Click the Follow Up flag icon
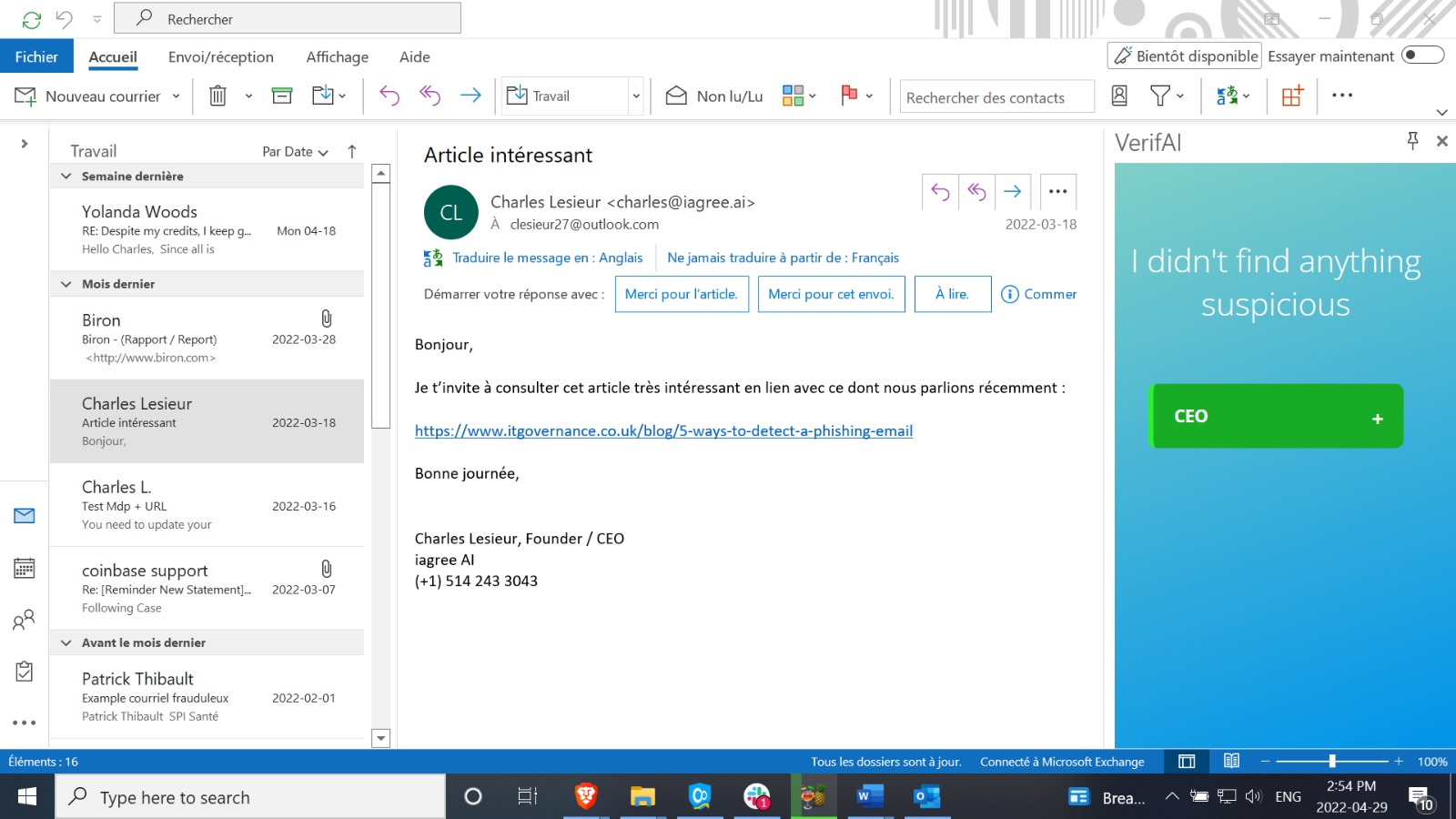This screenshot has width=1456, height=819. coord(849,95)
